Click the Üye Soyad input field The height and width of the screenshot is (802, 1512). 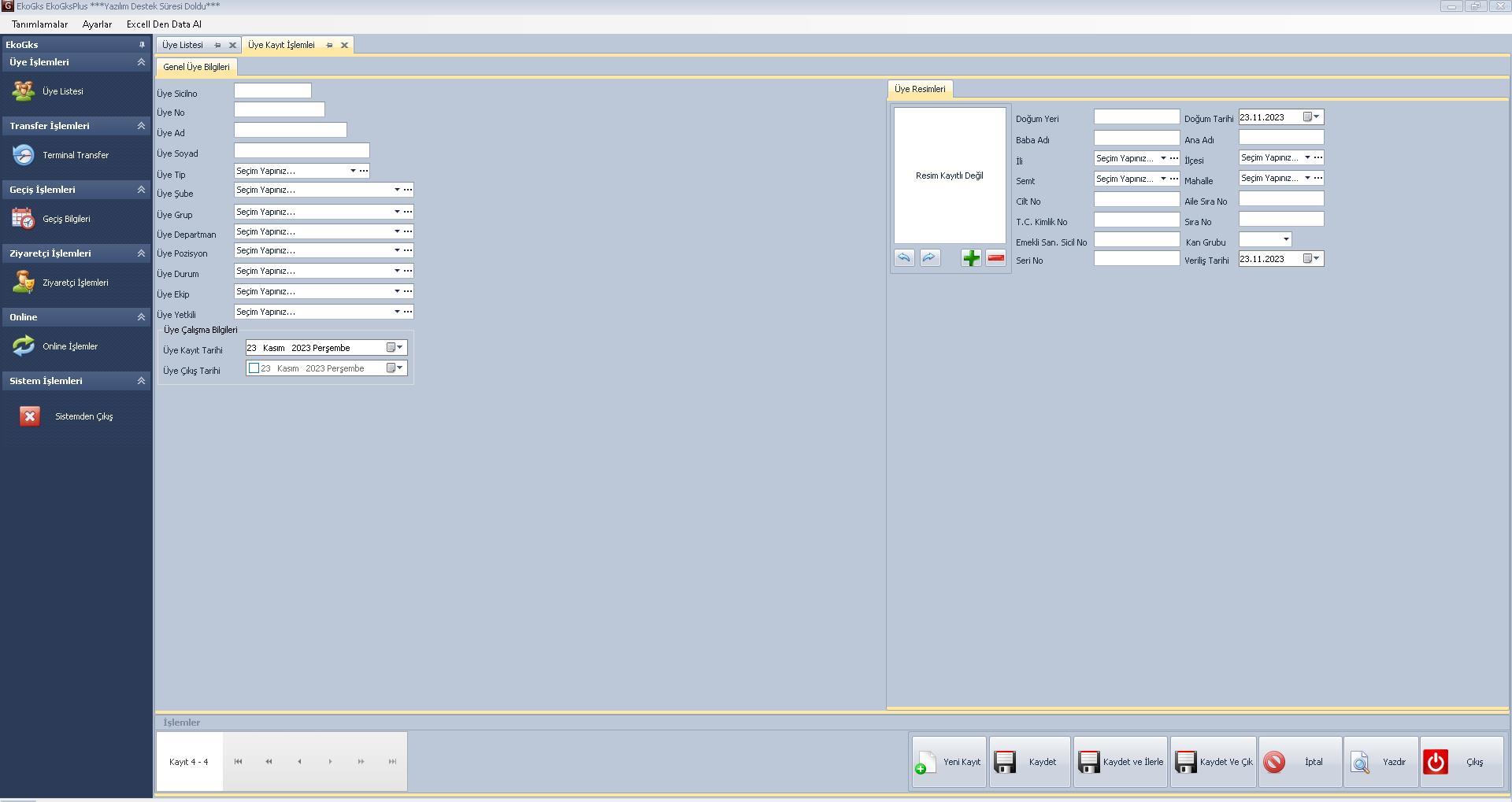point(301,150)
